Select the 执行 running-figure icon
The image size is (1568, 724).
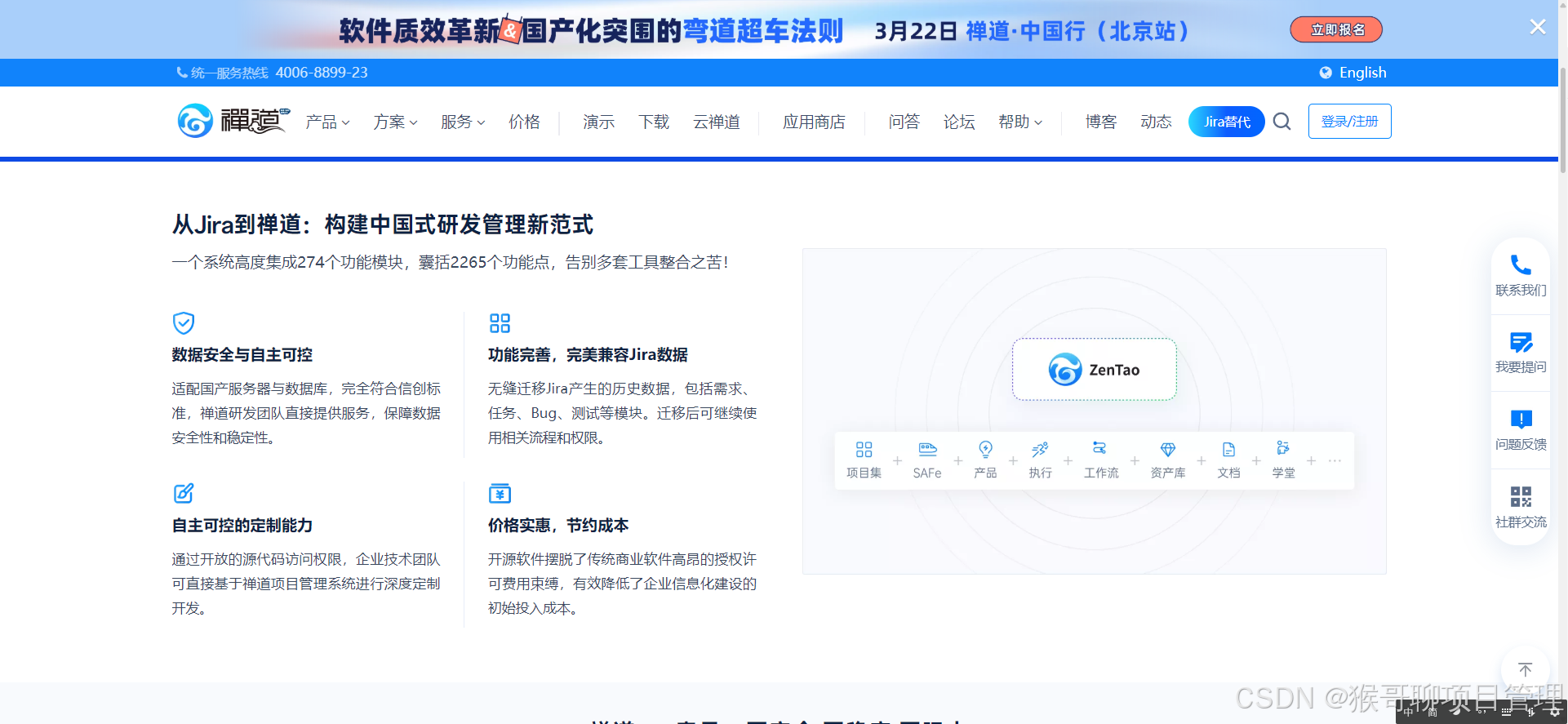(x=1040, y=450)
